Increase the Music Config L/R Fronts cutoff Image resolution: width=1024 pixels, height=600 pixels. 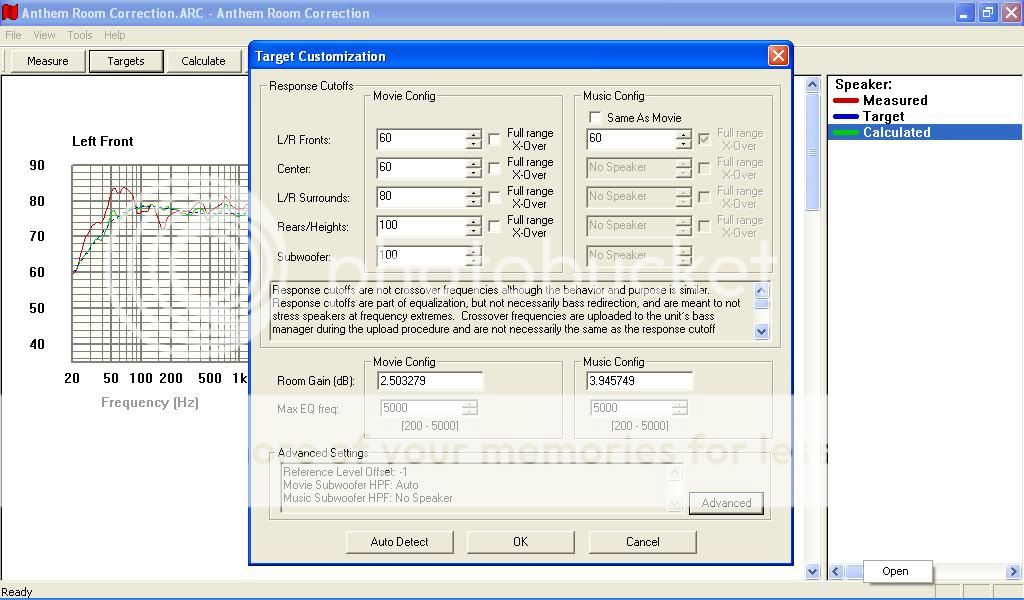click(684, 134)
